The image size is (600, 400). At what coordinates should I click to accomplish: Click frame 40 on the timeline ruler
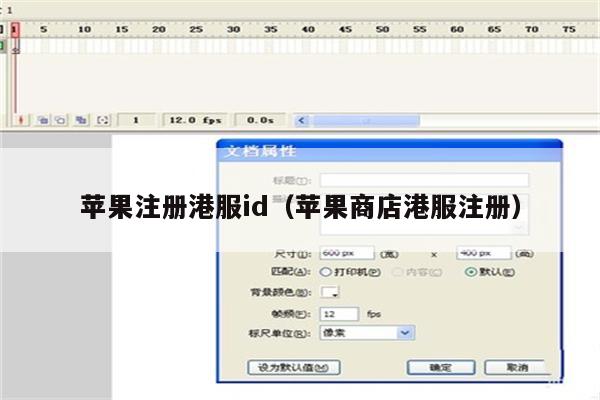308,29
